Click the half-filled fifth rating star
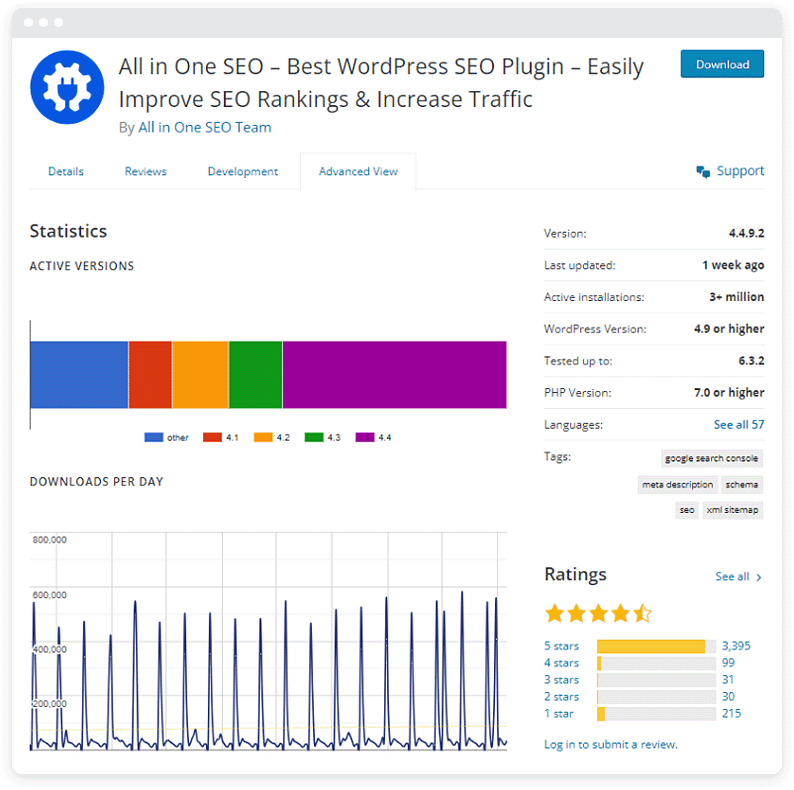This screenshot has height=790, width=794. pos(642,613)
